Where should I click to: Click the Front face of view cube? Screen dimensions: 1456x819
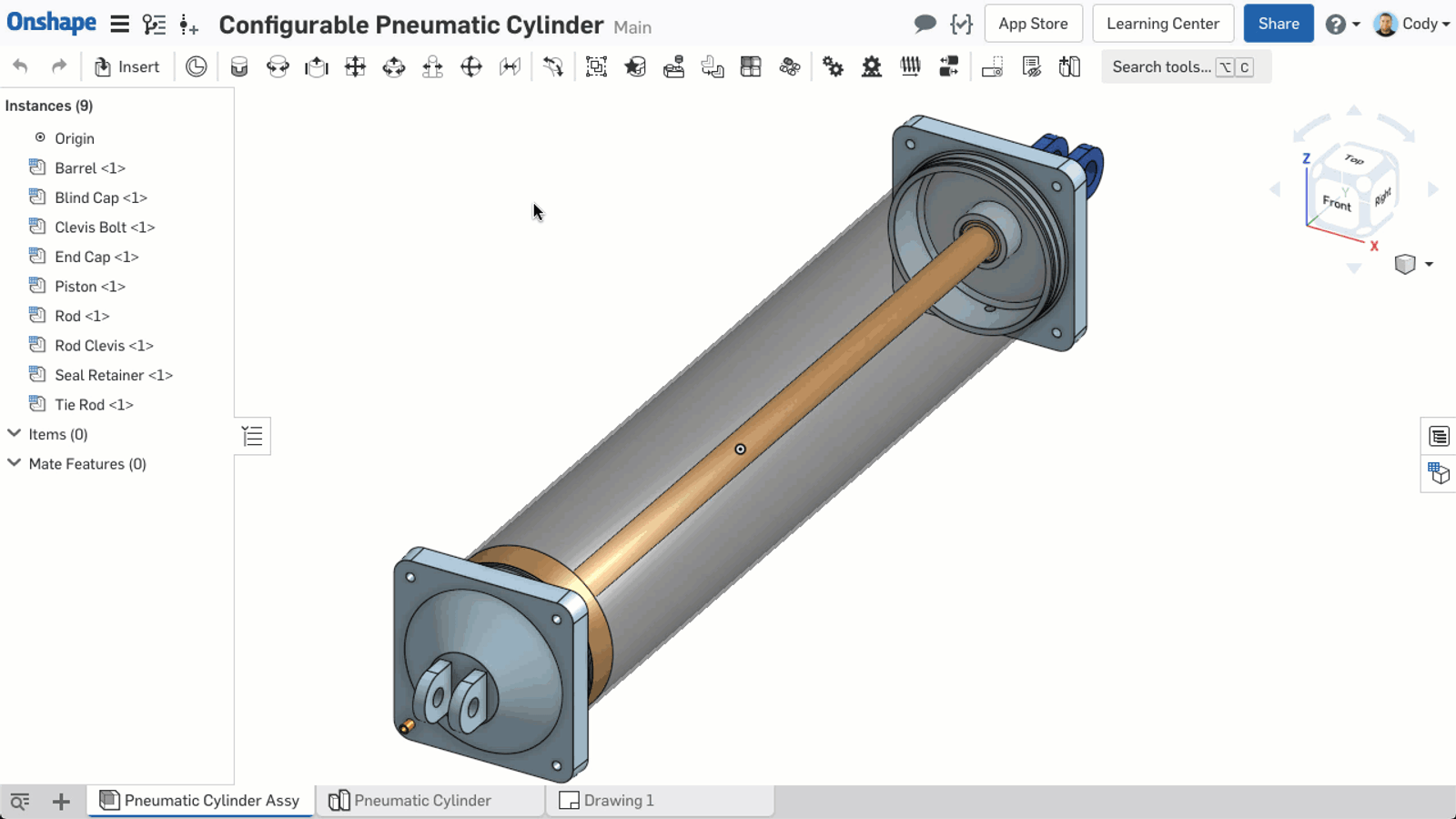click(1336, 203)
